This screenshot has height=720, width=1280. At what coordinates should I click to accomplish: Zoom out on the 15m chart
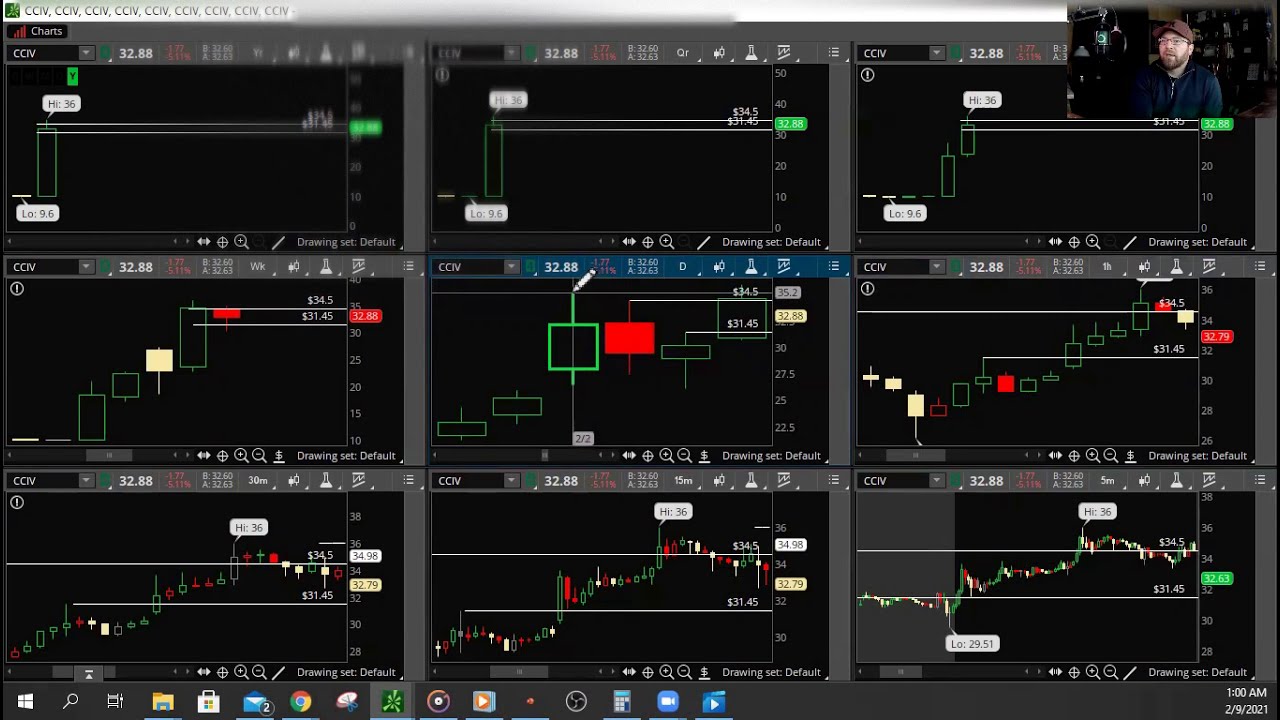[685, 672]
